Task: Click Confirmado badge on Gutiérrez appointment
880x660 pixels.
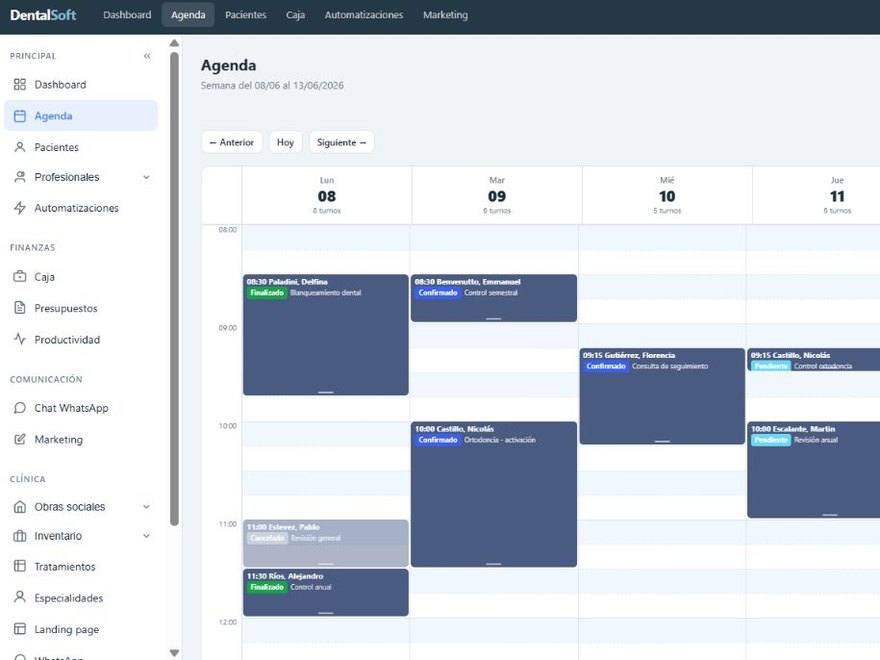Action: (x=606, y=366)
